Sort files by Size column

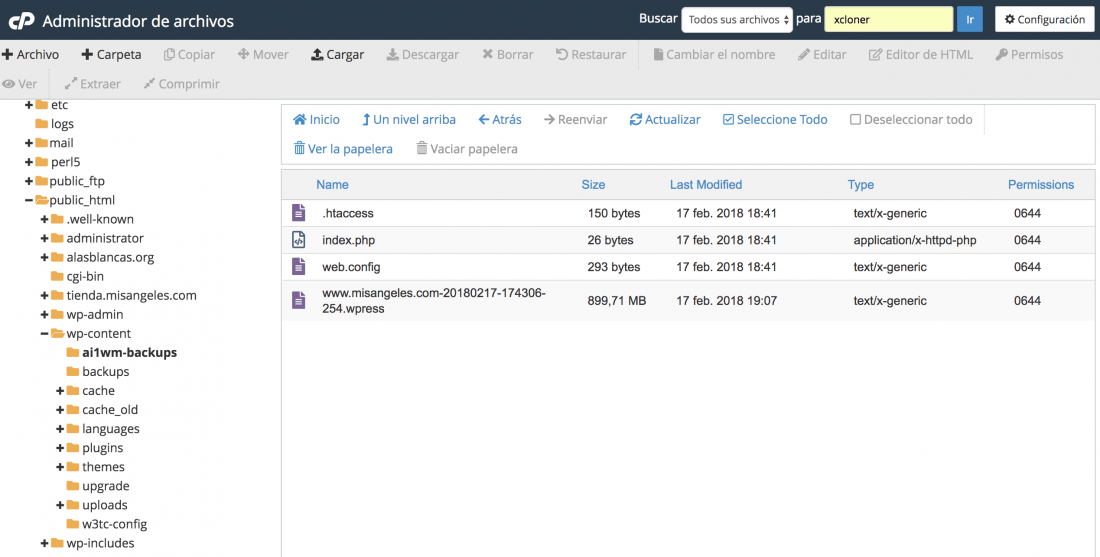[x=593, y=185]
